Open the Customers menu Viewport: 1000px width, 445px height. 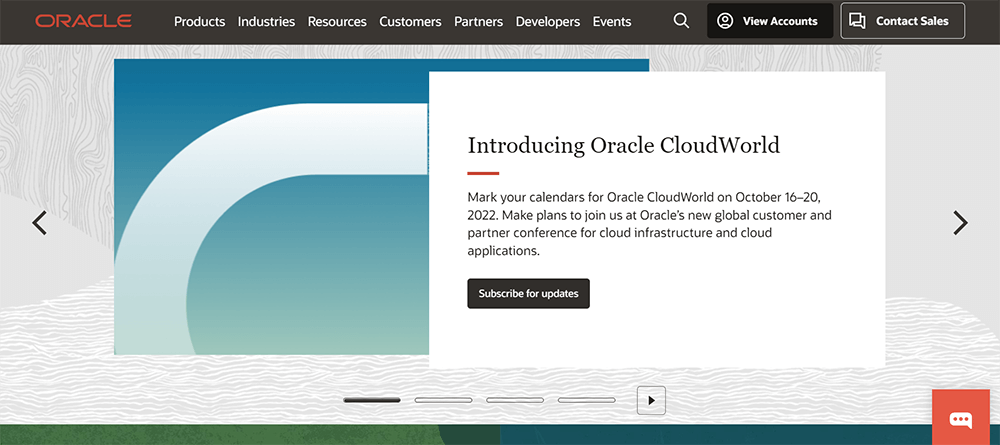(x=410, y=22)
